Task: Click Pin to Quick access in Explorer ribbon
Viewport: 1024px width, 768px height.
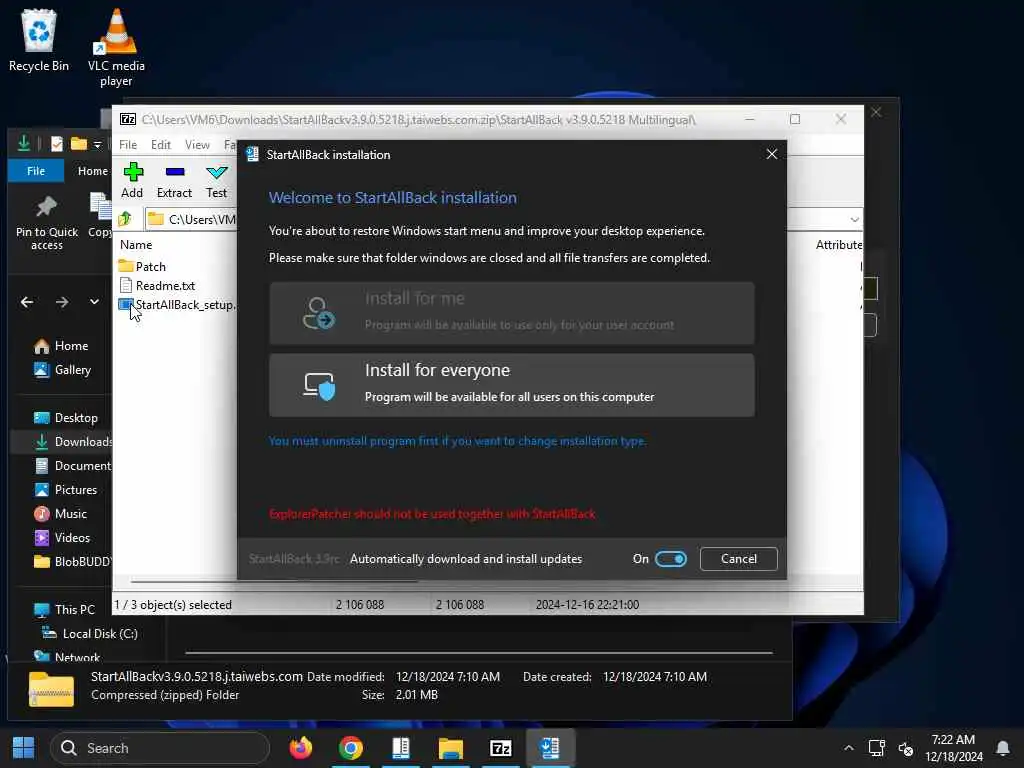Action: click(x=46, y=223)
